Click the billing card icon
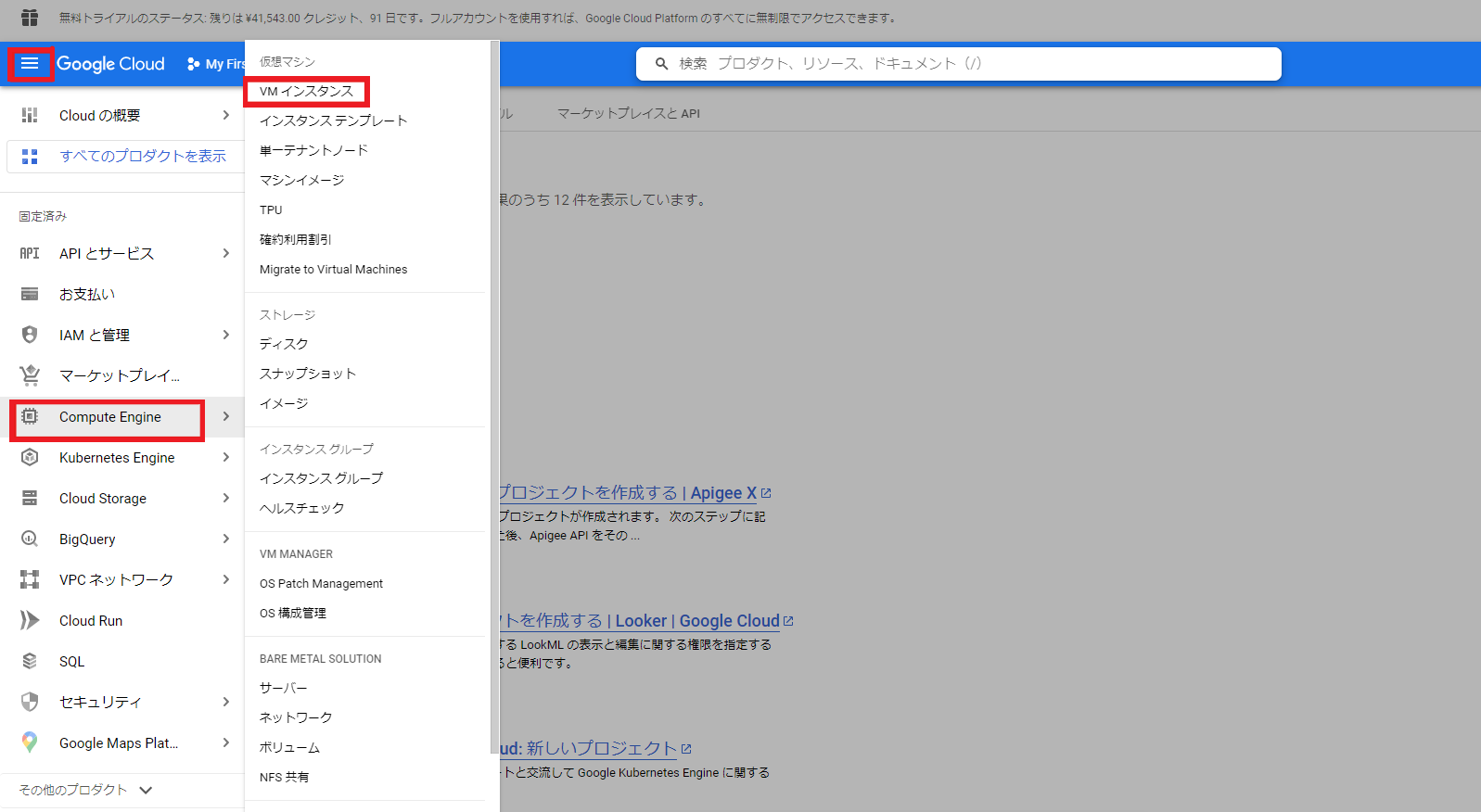Image resolution: width=1481 pixels, height=812 pixels. [x=30, y=294]
